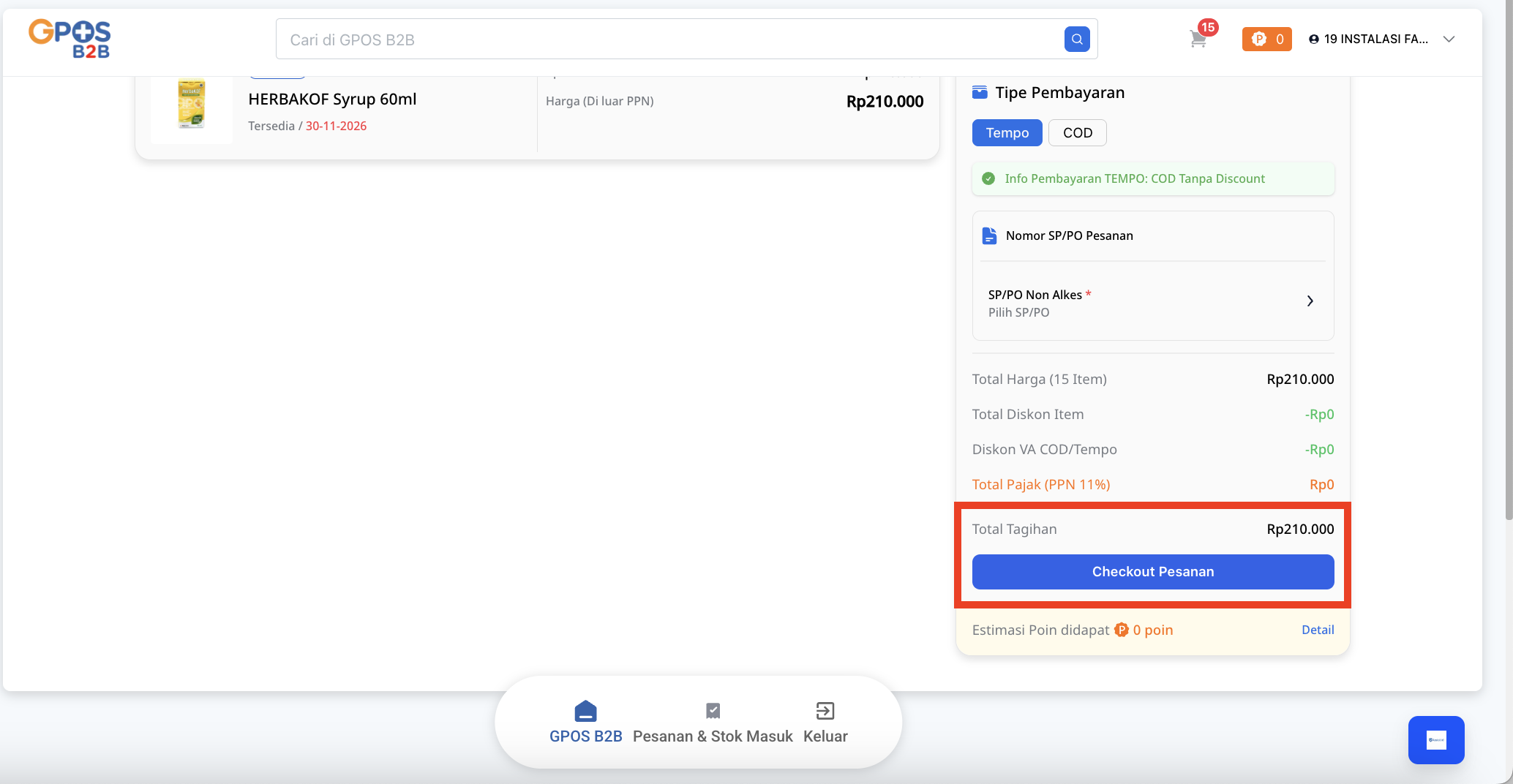
Task: Click the Nomor SP/PO Pesanan document icon
Action: pos(989,235)
